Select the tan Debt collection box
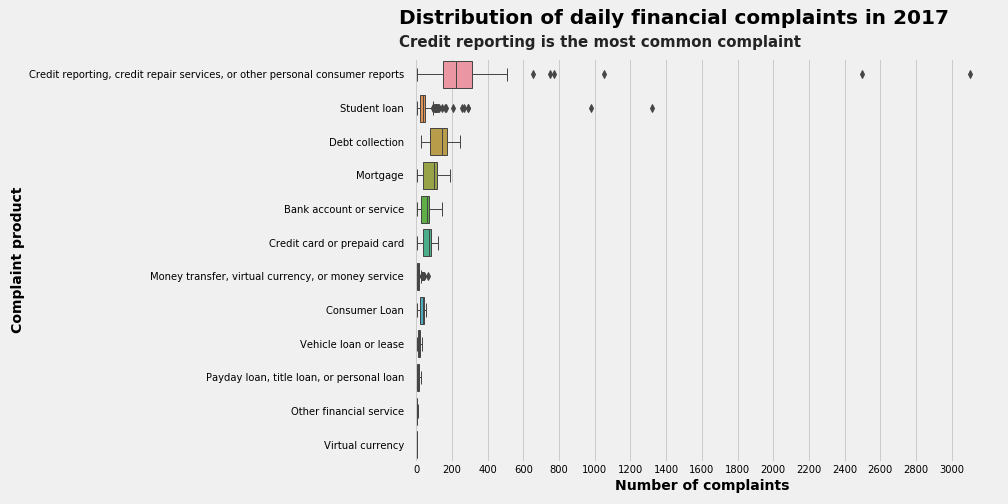Image resolution: width=1008 pixels, height=504 pixels. click(x=438, y=142)
